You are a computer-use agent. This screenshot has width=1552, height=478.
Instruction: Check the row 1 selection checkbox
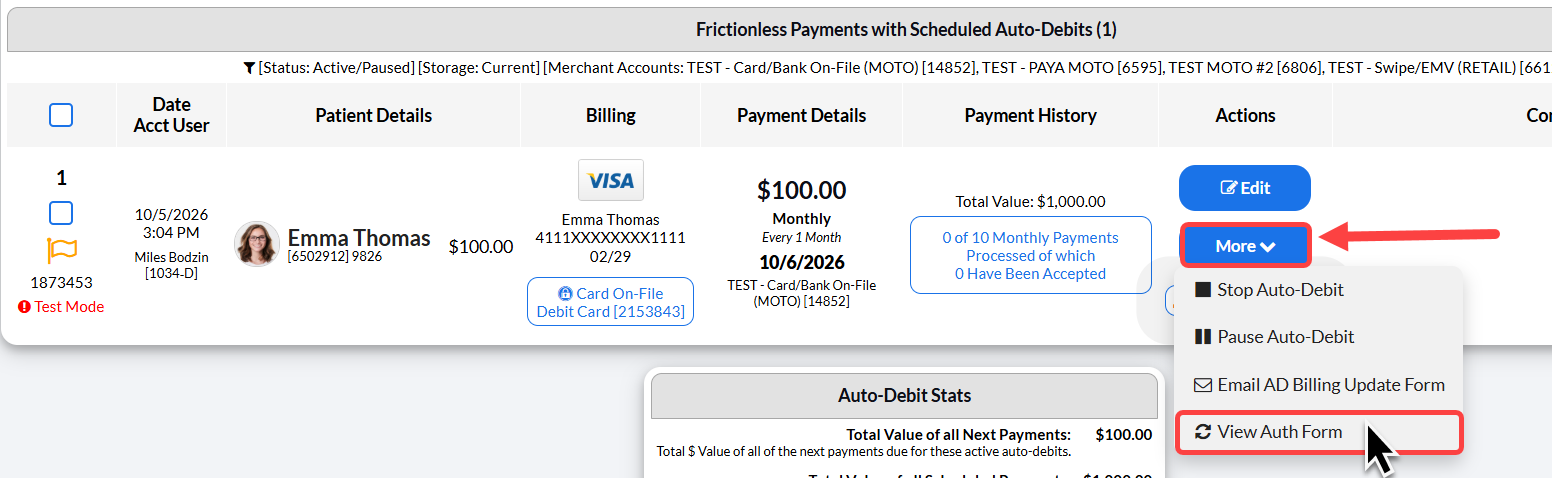(x=61, y=213)
